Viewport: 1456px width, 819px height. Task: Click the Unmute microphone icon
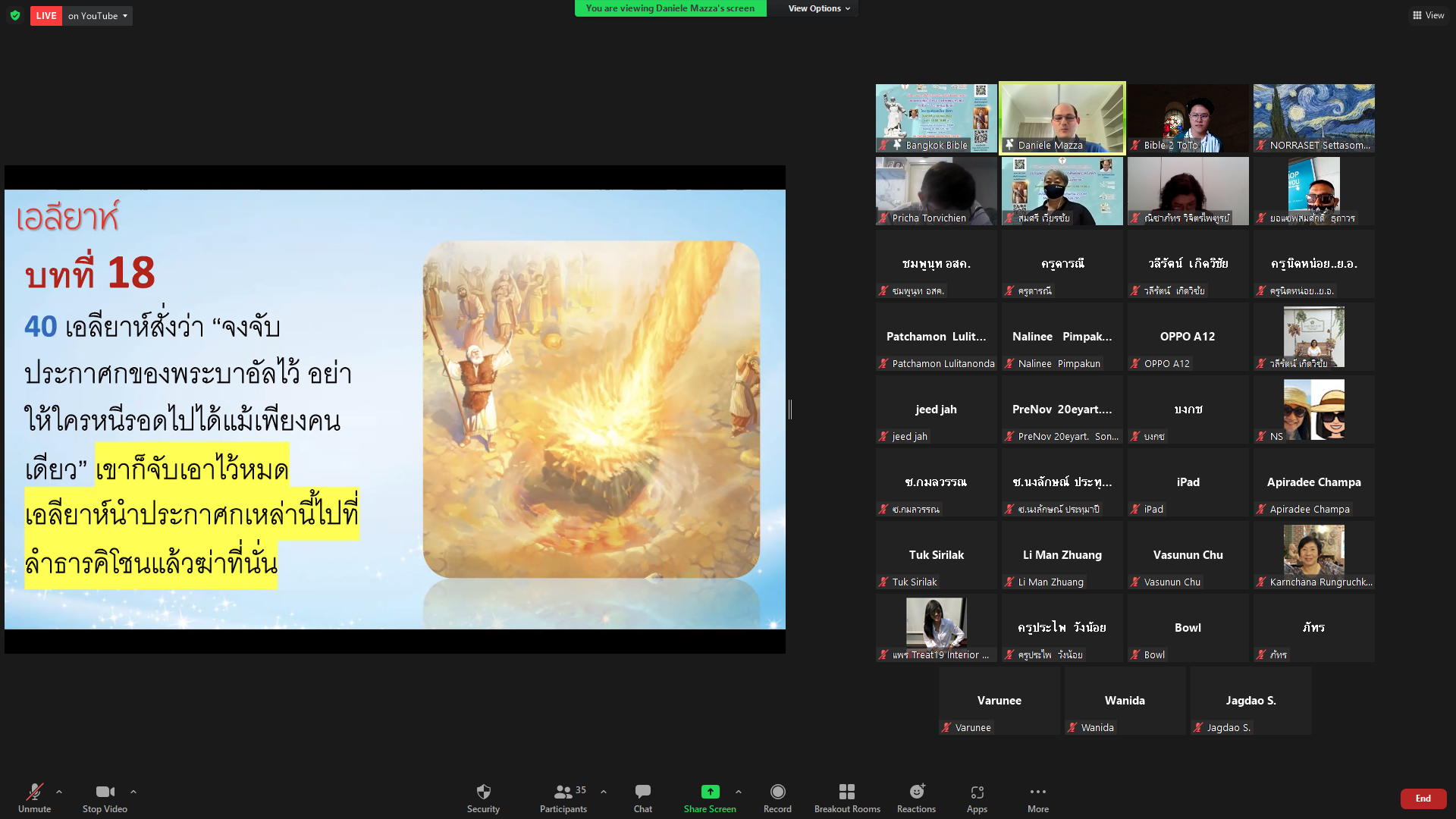34,792
